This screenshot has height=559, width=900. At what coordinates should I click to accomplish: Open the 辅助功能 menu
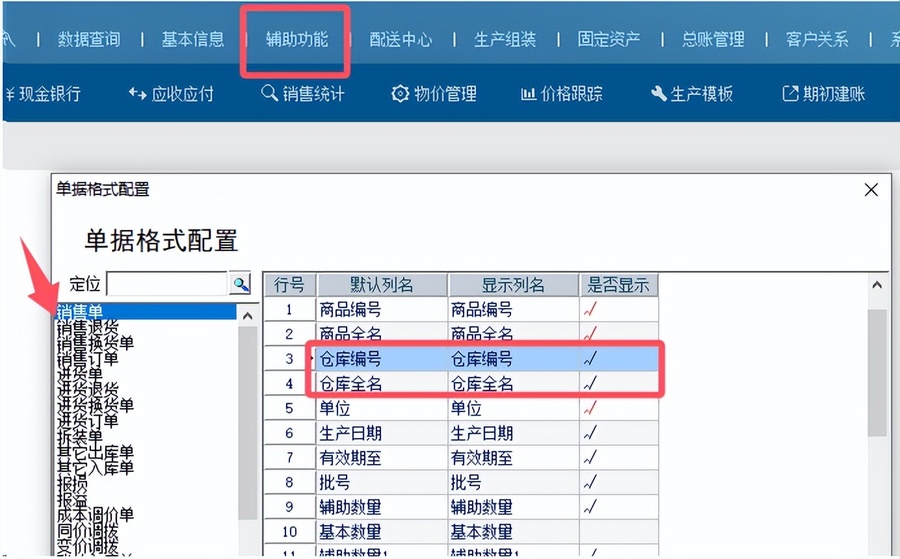point(297,39)
